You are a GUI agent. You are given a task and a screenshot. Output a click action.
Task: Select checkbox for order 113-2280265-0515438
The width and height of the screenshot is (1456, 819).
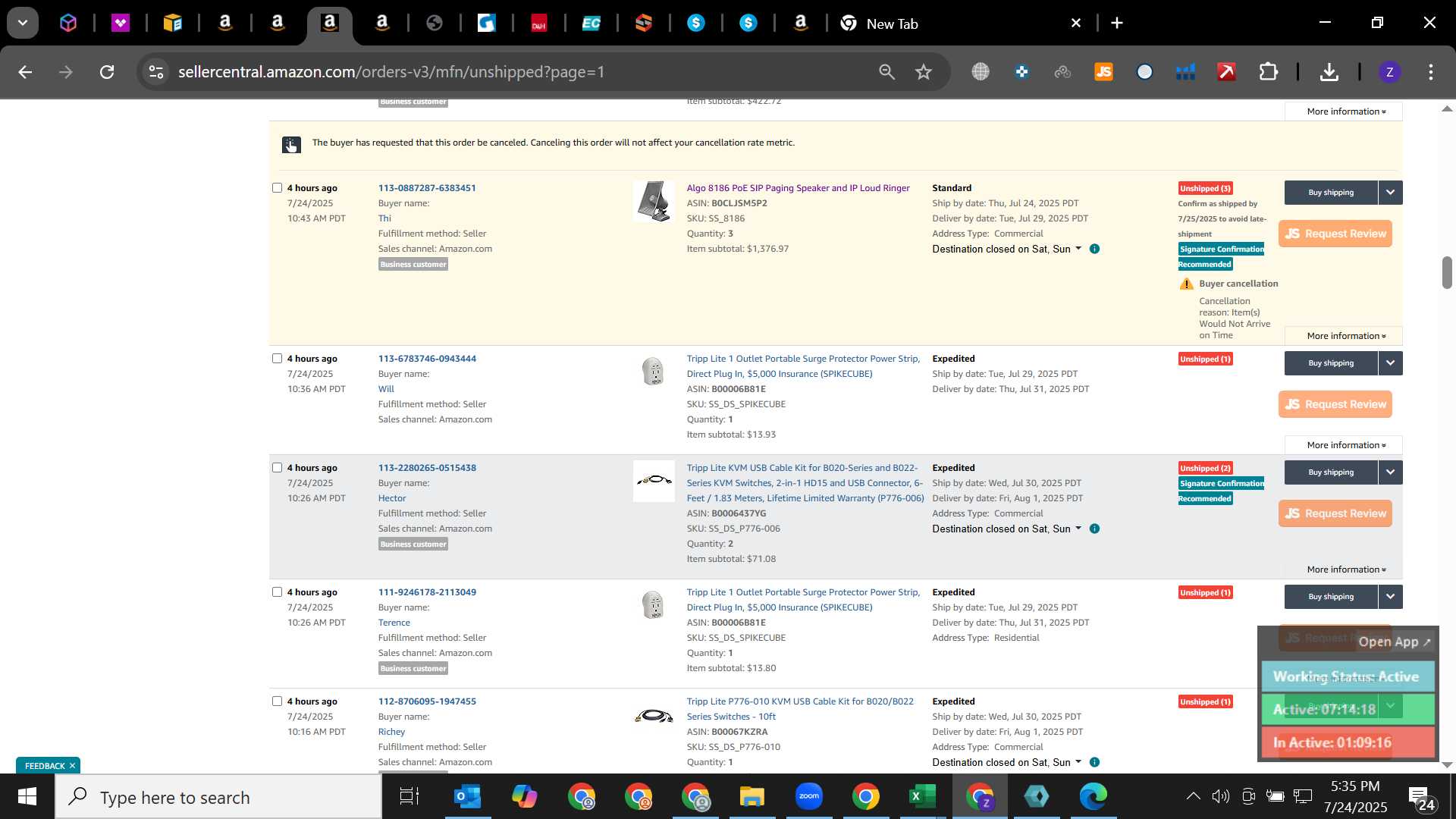tap(277, 467)
